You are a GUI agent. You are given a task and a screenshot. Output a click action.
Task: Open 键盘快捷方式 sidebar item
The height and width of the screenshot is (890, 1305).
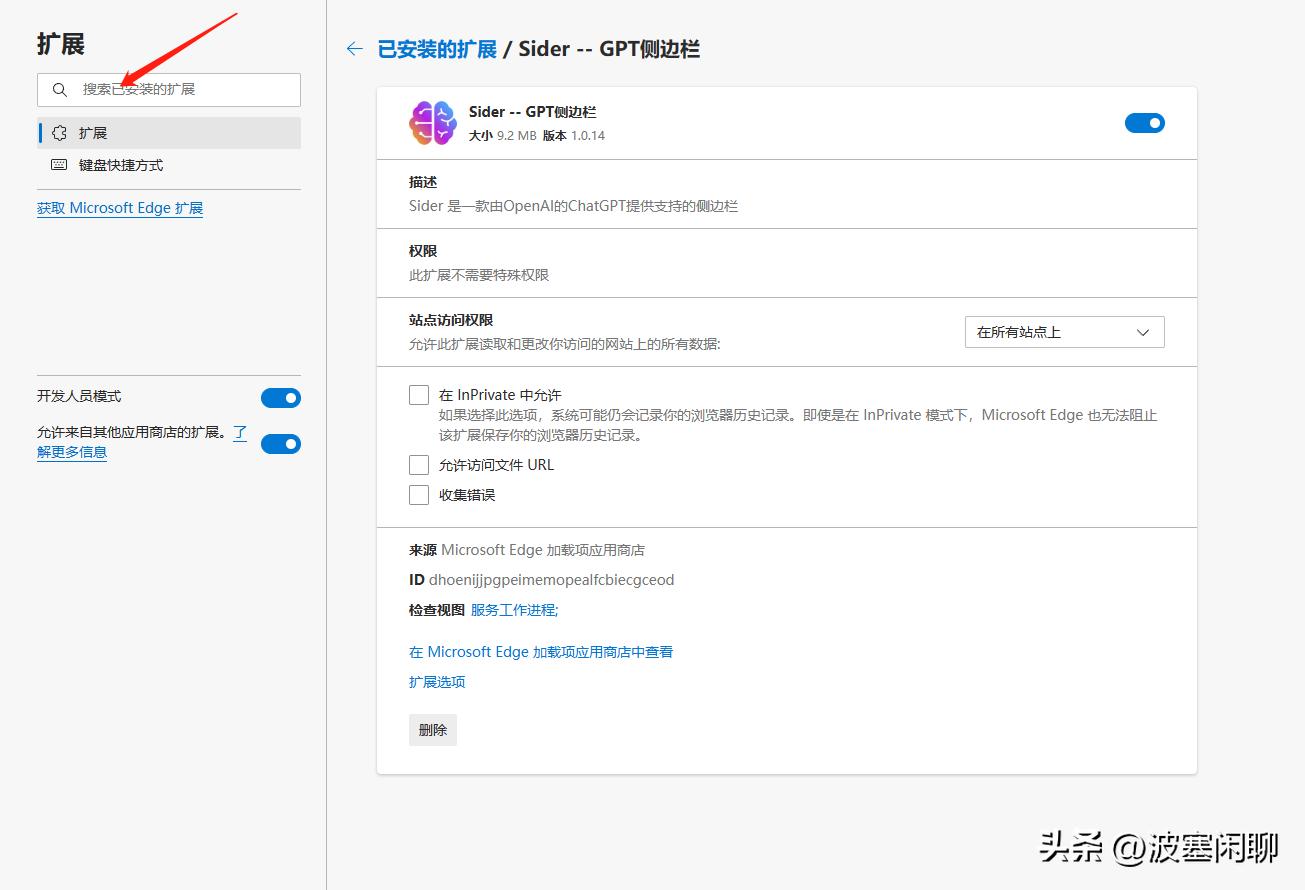(169, 165)
